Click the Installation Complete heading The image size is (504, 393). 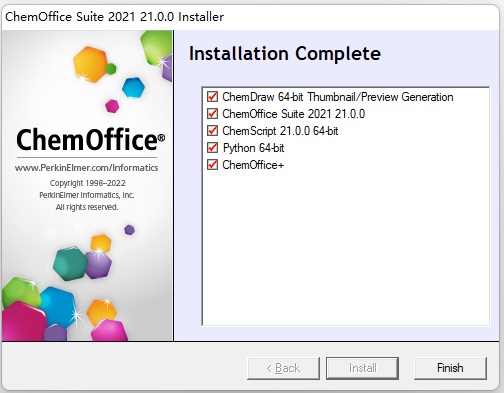pos(285,54)
